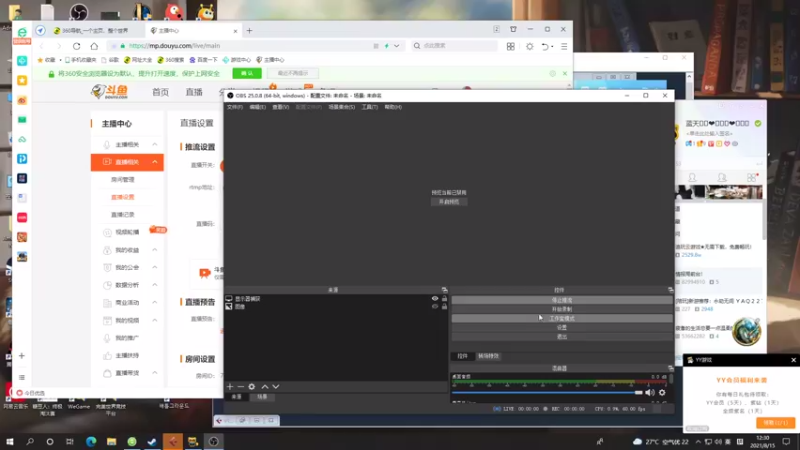
Task: Add a new source in OBS
Action: (x=230, y=387)
